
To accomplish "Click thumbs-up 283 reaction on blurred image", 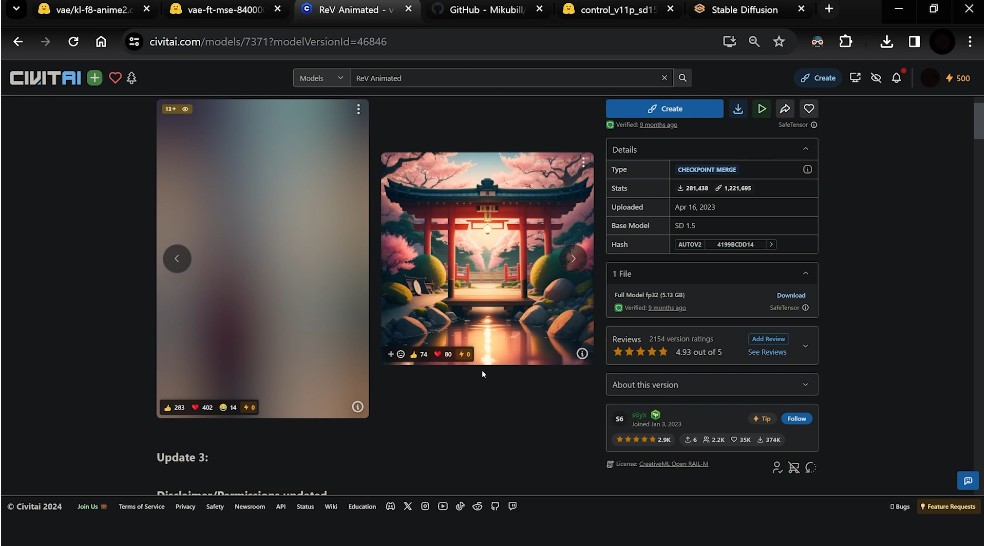I will [x=174, y=407].
